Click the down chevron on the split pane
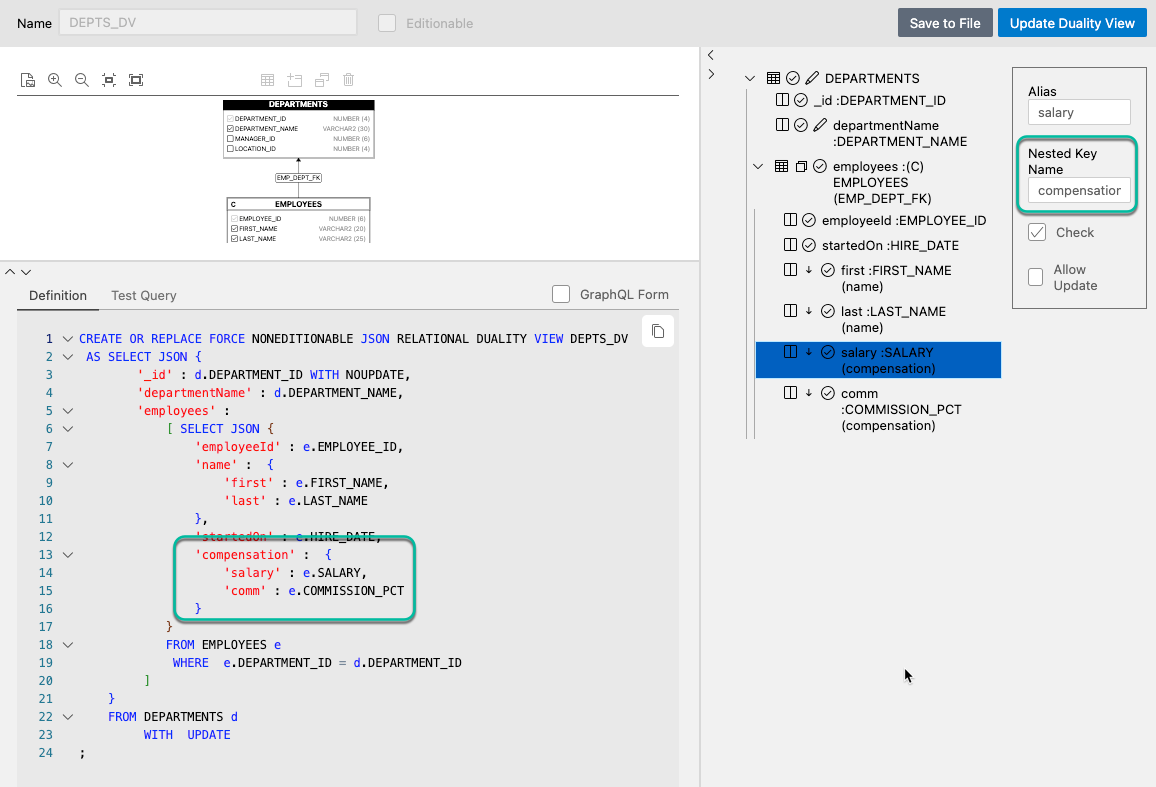Image resolution: width=1156 pixels, height=787 pixels. click(x=26, y=272)
